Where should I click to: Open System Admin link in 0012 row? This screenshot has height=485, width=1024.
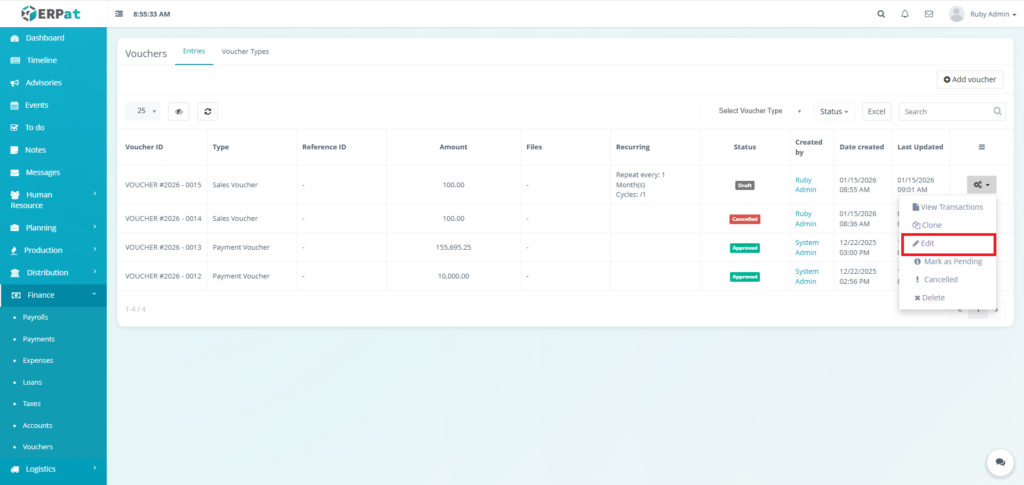pos(807,276)
